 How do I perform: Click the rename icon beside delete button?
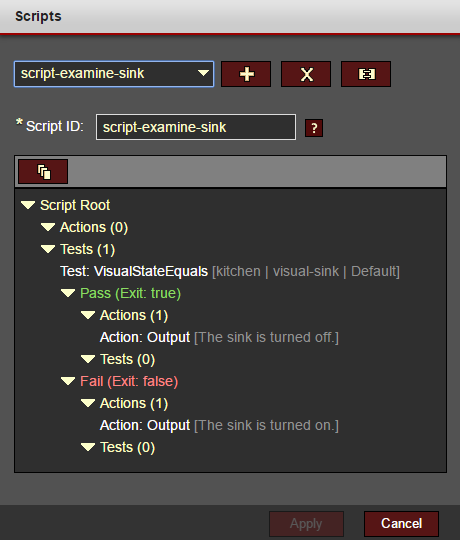tap(366, 74)
